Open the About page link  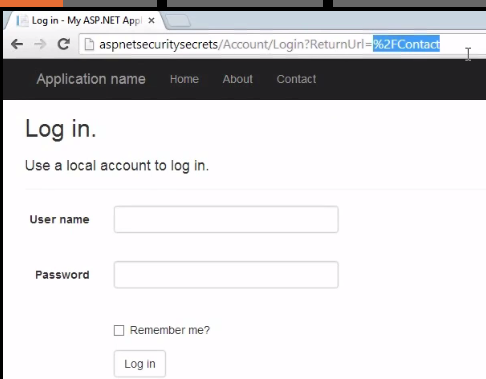tap(238, 79)
